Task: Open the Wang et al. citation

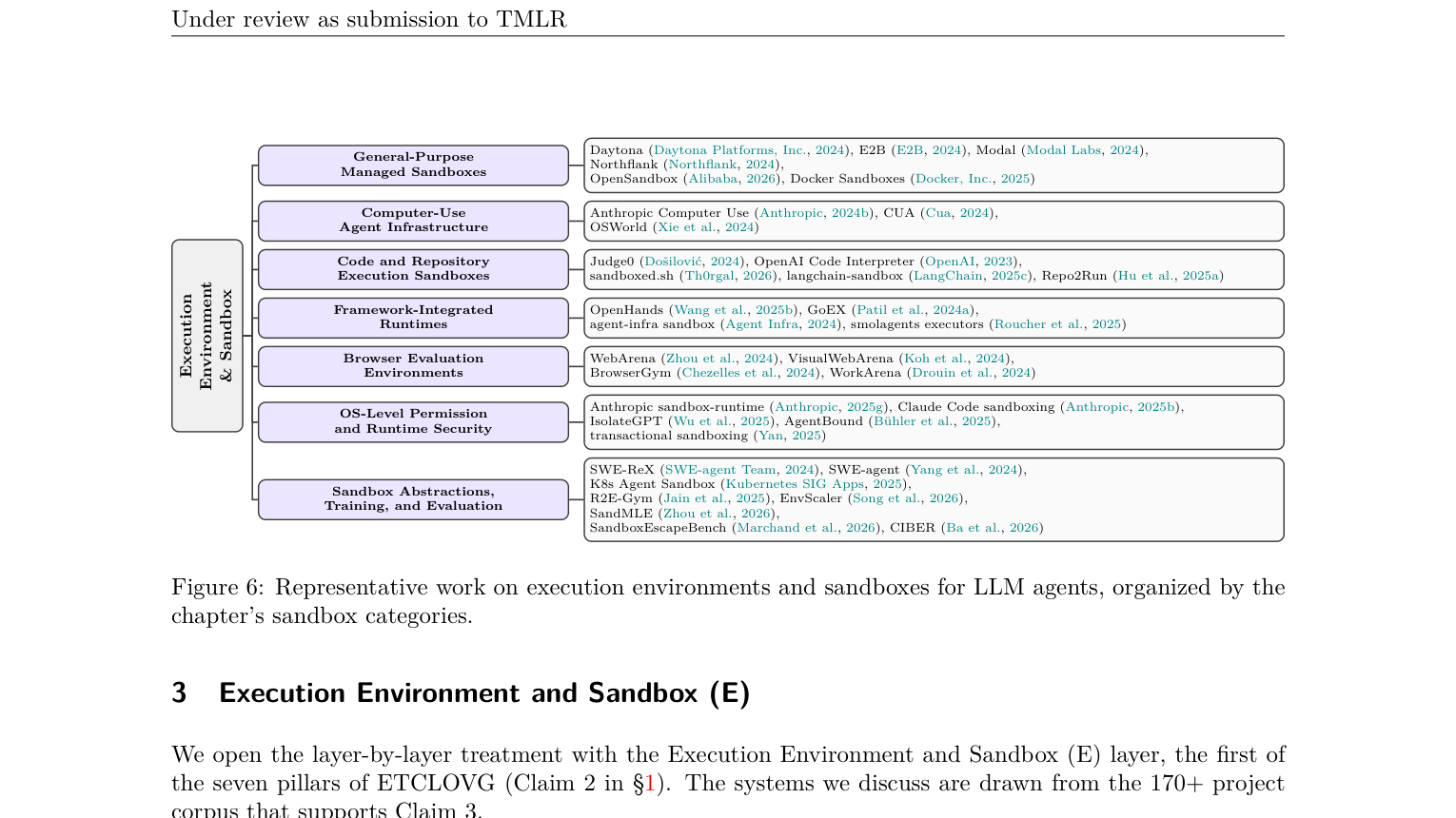Action: click(735, 310)
